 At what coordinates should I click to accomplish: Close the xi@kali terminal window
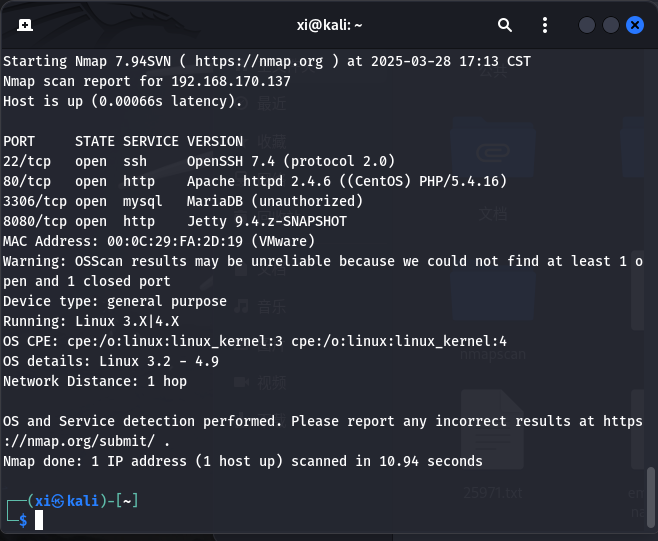(x=635, y=25)
